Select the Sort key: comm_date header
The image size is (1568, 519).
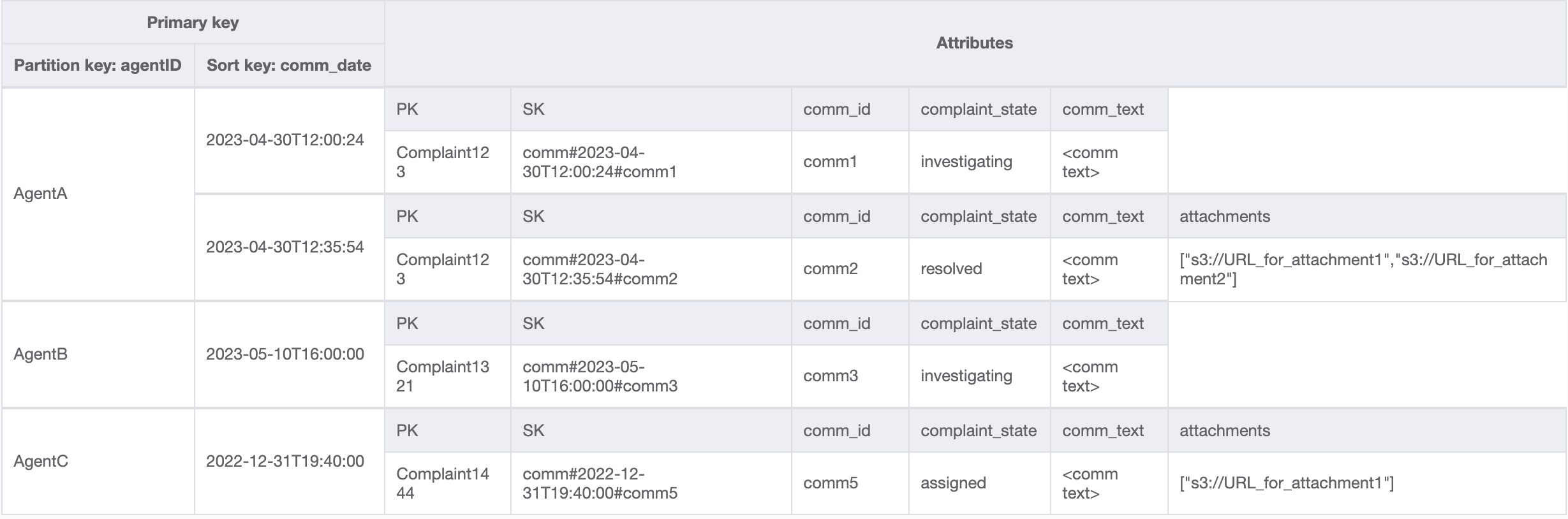[x=289, y=65]
